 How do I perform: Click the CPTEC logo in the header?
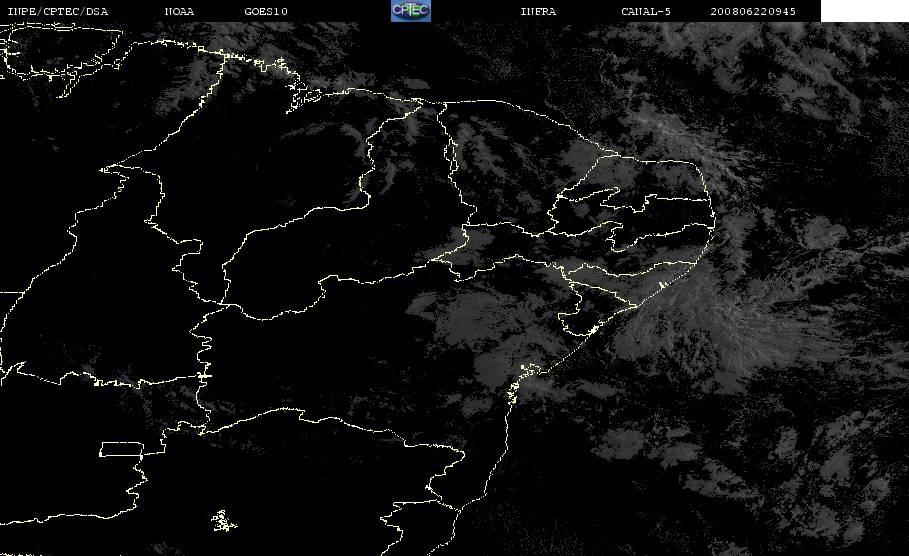pyautogui.click(x=410, y=10)
